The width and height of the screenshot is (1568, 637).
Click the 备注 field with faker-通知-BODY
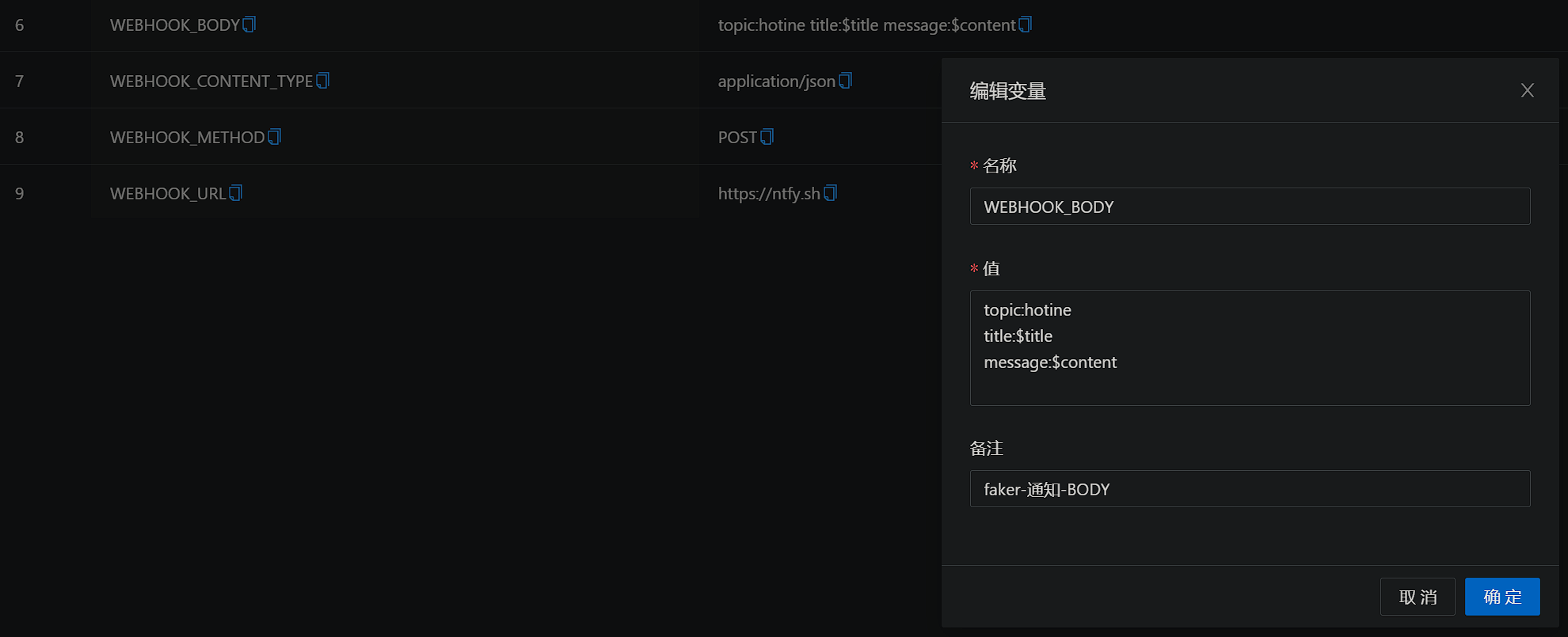(x=1250, y=488)
